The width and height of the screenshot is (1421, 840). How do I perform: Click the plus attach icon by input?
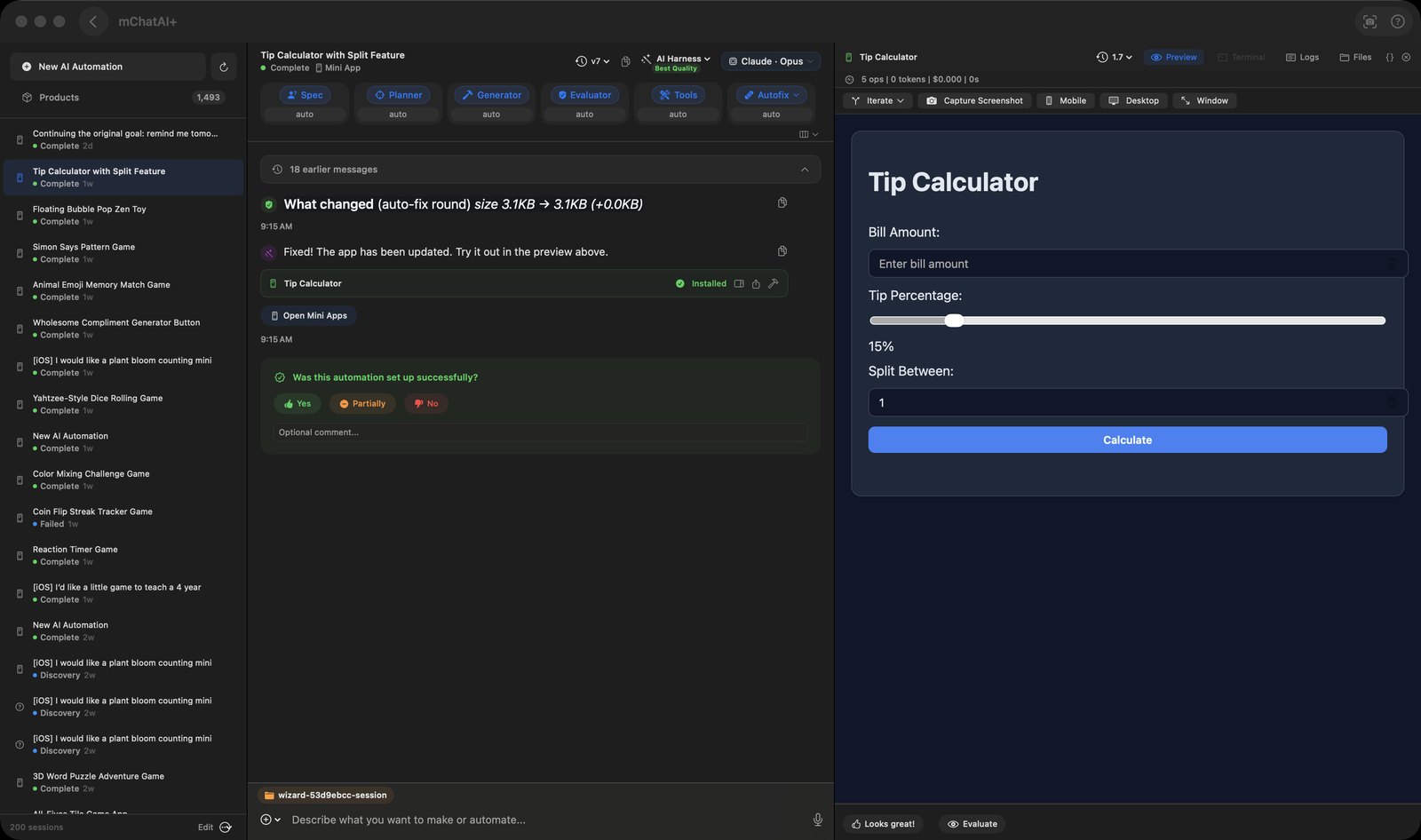(270, 820)
